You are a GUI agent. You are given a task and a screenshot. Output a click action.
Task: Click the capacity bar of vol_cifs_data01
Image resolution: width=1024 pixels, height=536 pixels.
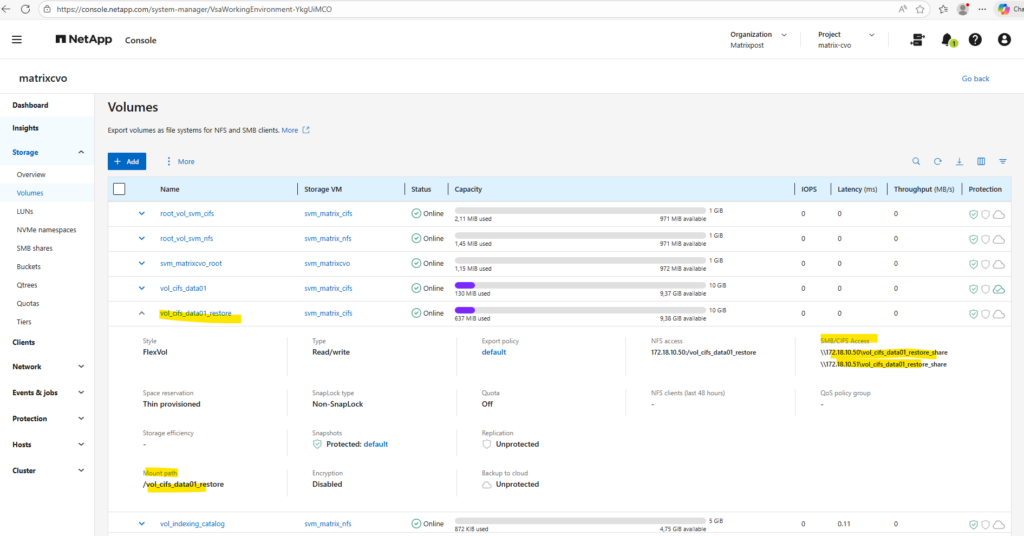click(580, 285)
